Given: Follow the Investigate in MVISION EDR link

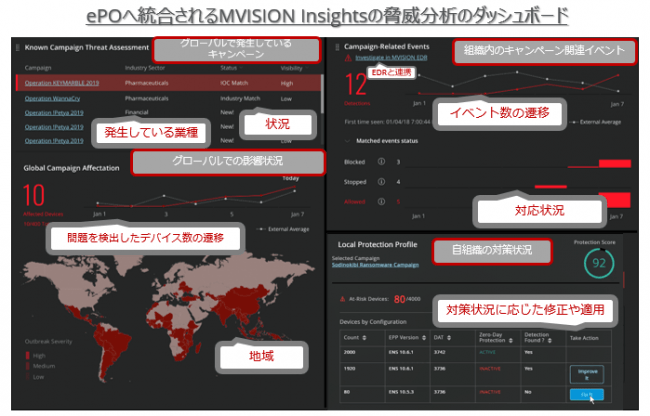Looking at the screenshot, I should (x=391, y=58).
